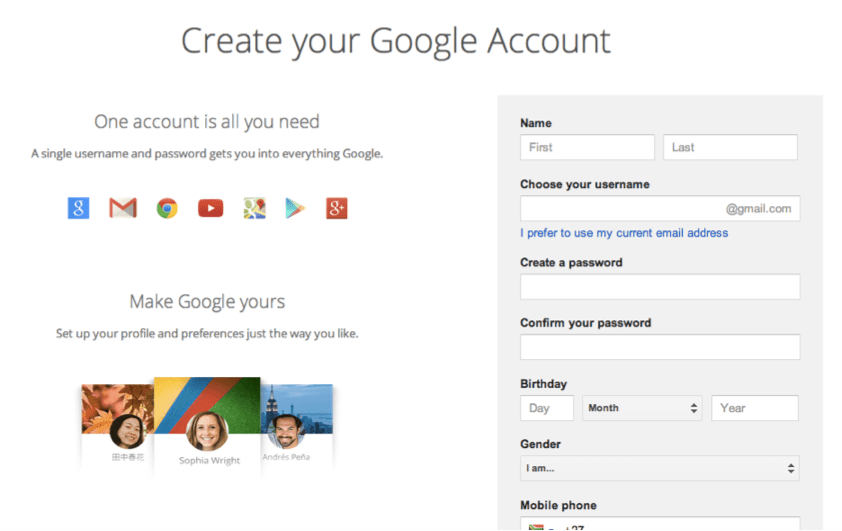Click the 'Confirm your password' label

[x=586, y=323]
